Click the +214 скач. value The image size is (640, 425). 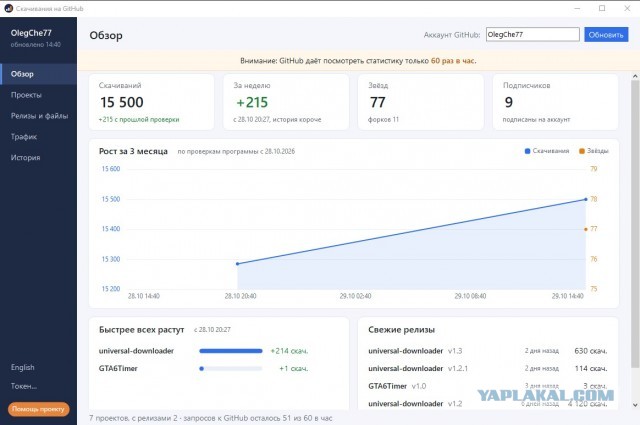click(289, 351)
